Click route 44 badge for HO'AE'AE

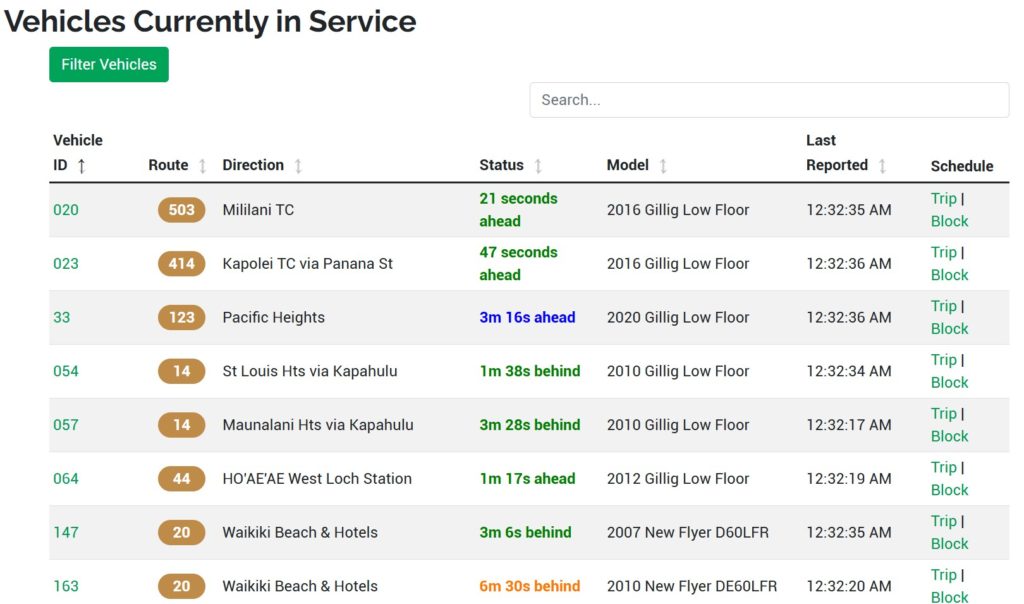click(181, 478)
